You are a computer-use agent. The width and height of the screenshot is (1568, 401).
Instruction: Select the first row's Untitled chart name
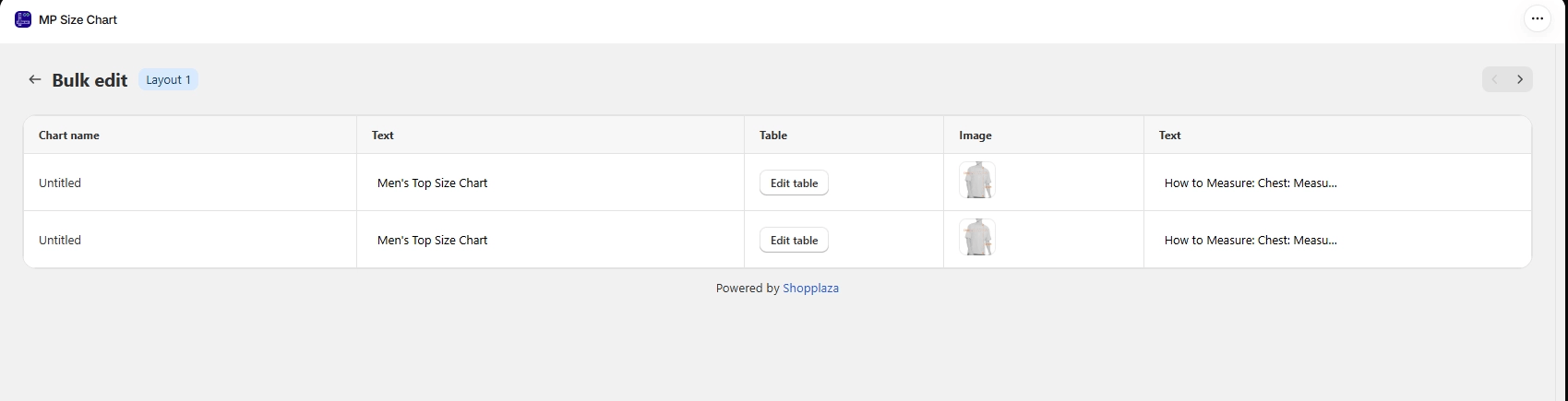point(60,183)
